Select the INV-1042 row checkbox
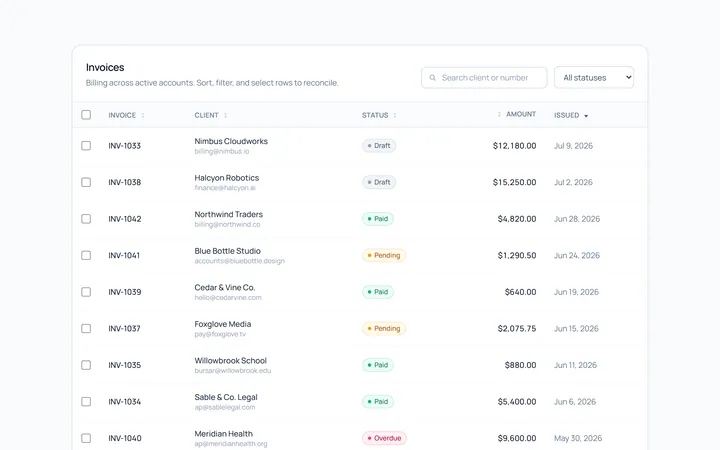 click(86, 219)
